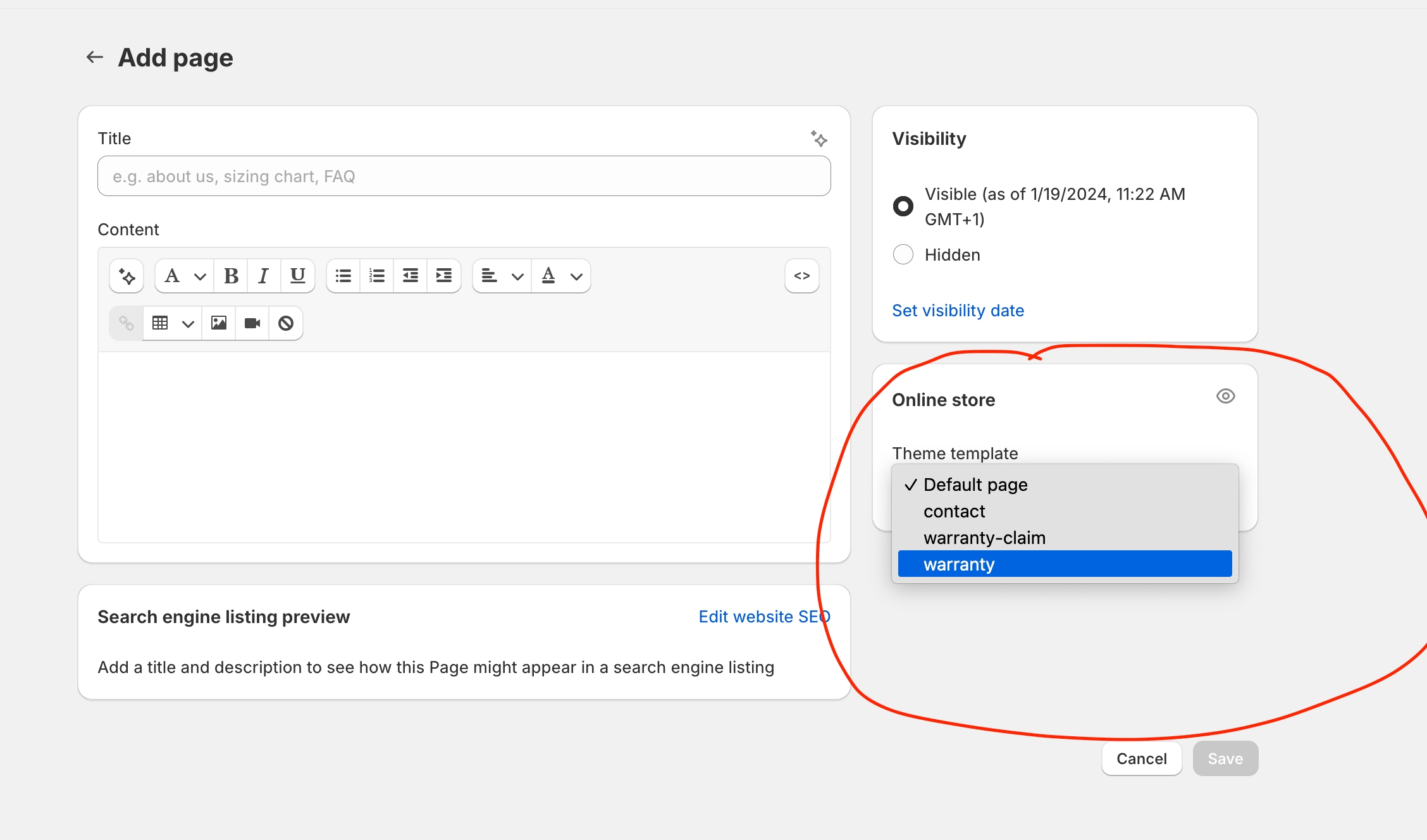This screenshot has width=1427, height=840.
Task: Click the Insert image icon
Action: [219, 323]
